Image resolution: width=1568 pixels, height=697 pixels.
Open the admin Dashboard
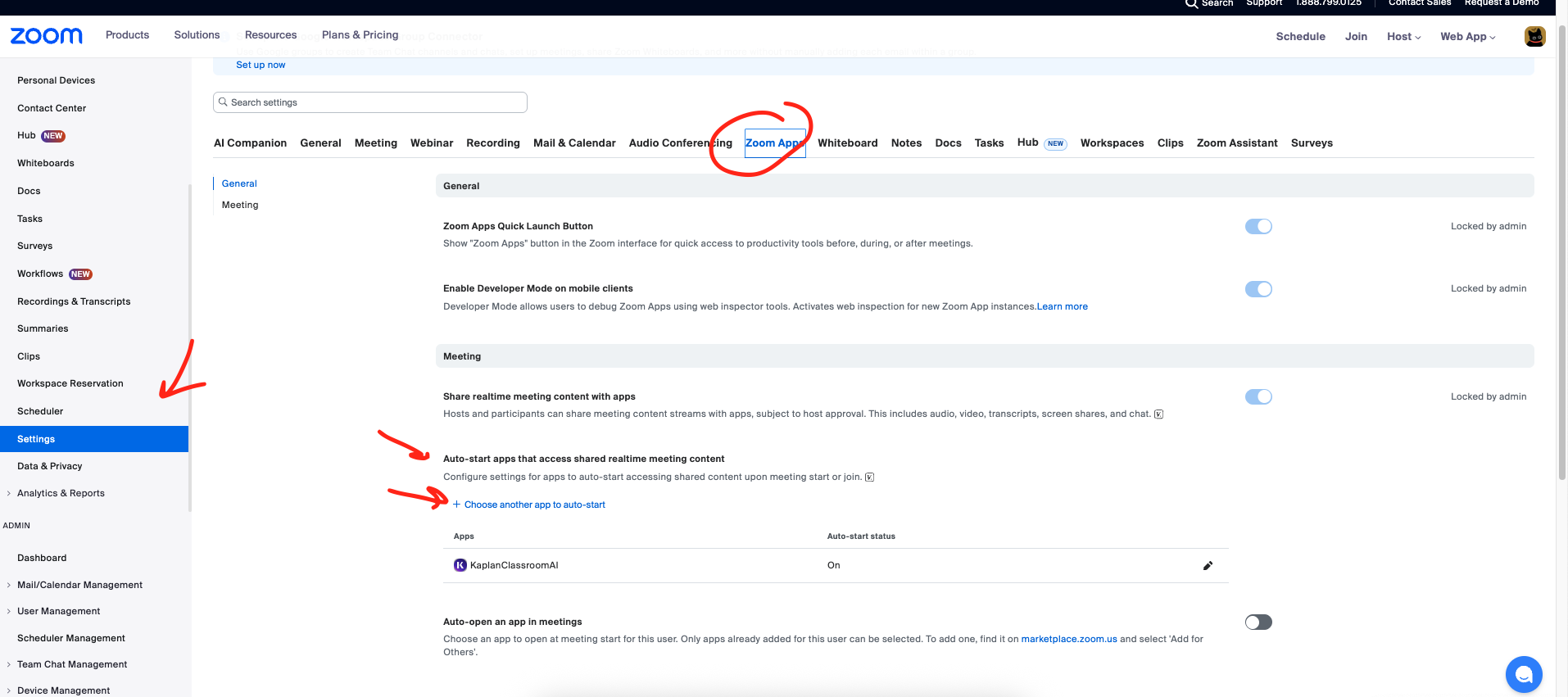(42, 559)
